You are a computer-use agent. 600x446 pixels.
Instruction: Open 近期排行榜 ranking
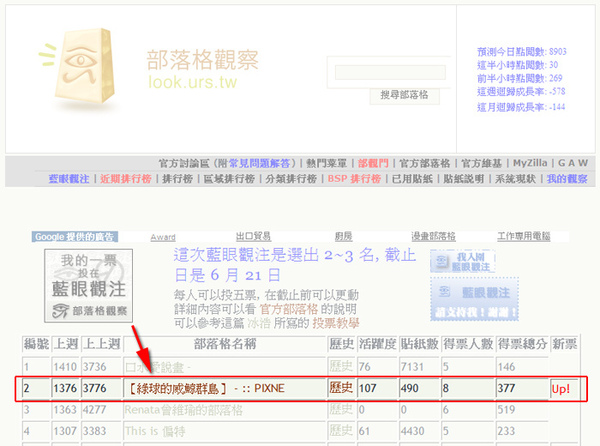click(126, 179)
